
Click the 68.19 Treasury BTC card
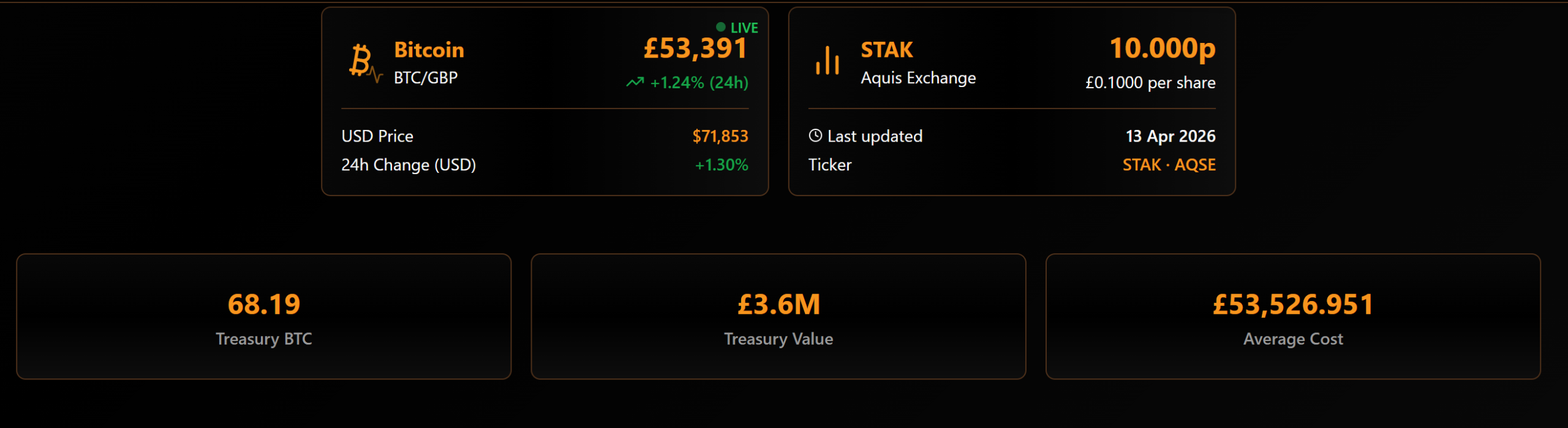264,317
